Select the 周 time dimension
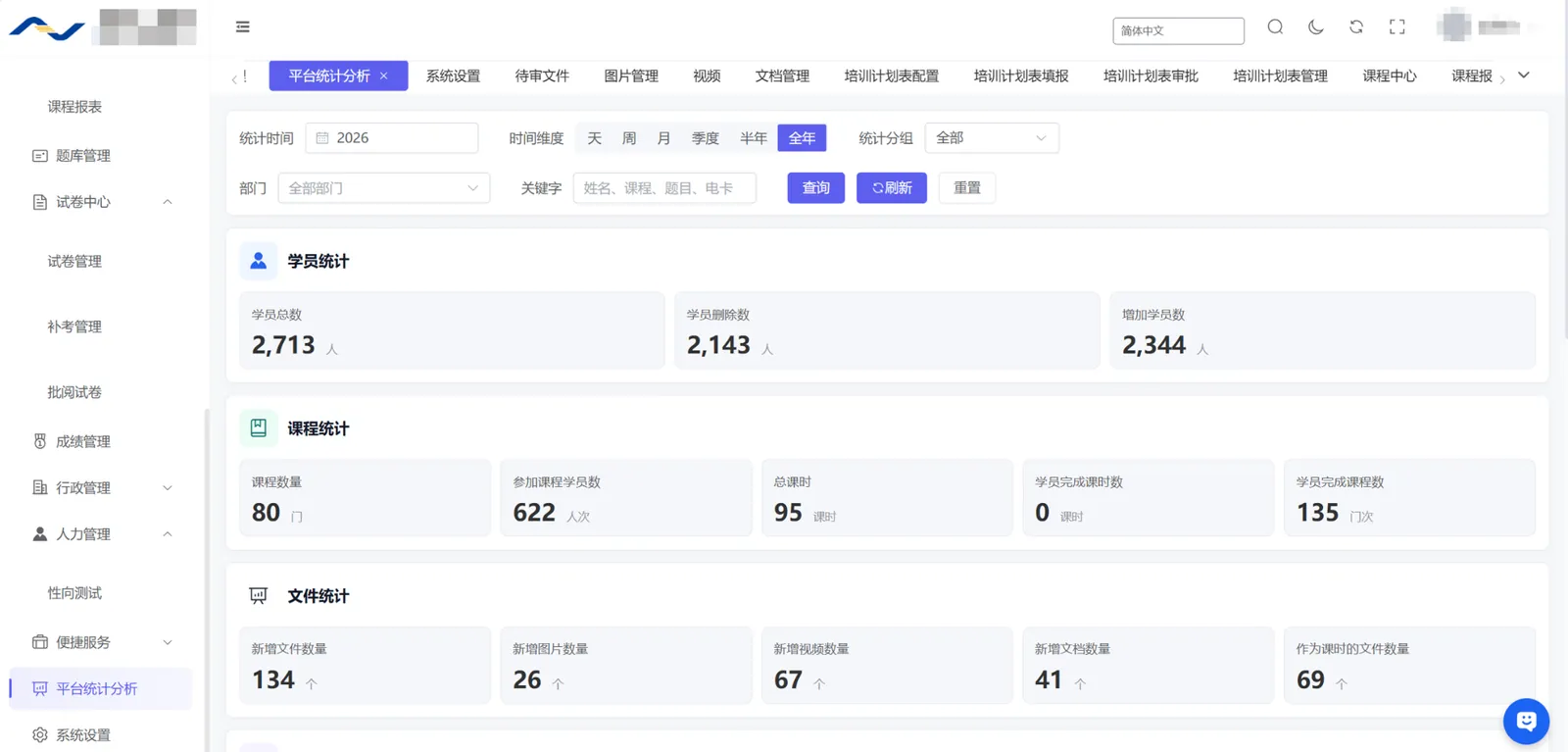The image size is (1568, 752). 629,138
